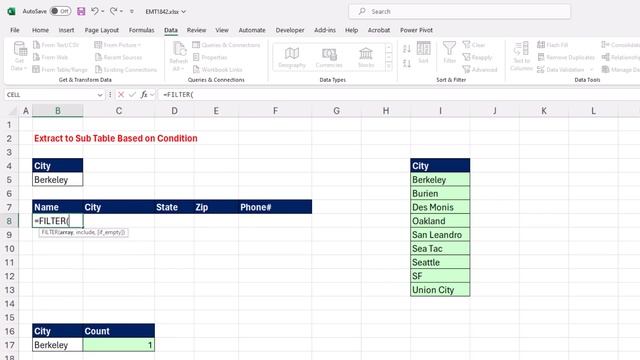
Task: Click column F header
Action: click(275, 111)
